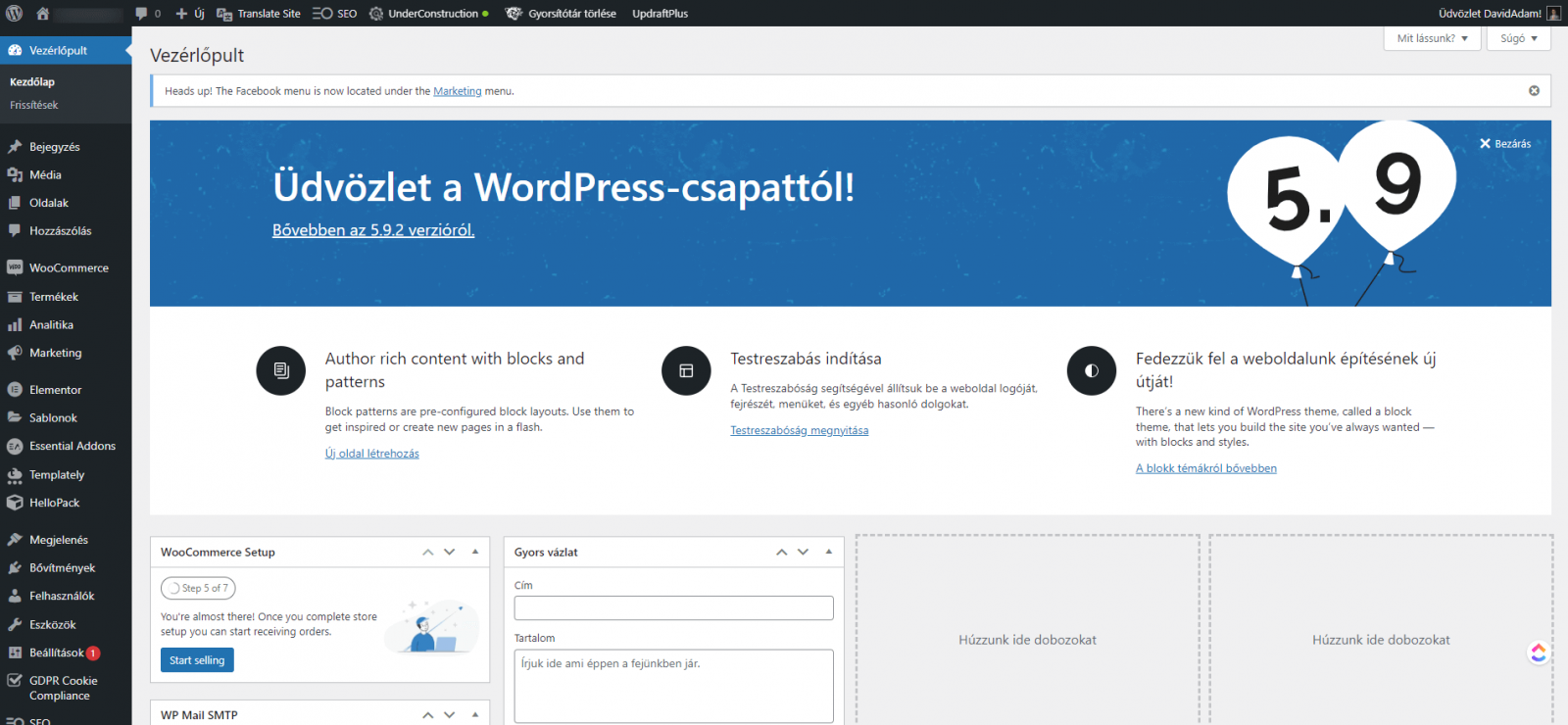Collapse the Gyors vázlat panel

829,552
